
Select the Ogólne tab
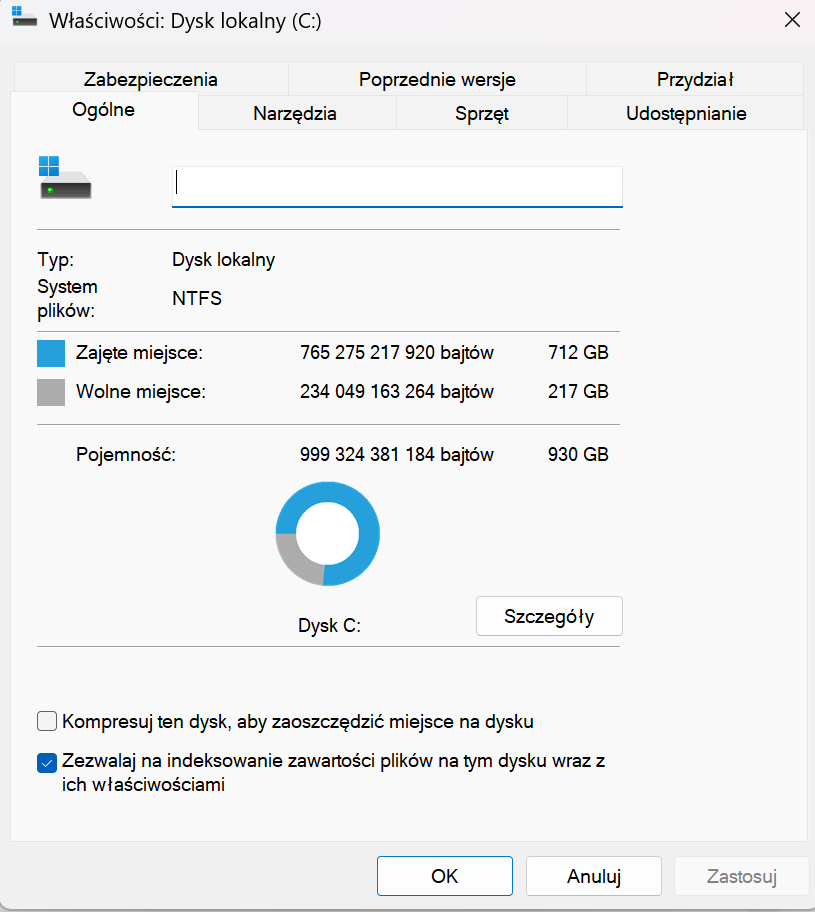tap(104, 110)
